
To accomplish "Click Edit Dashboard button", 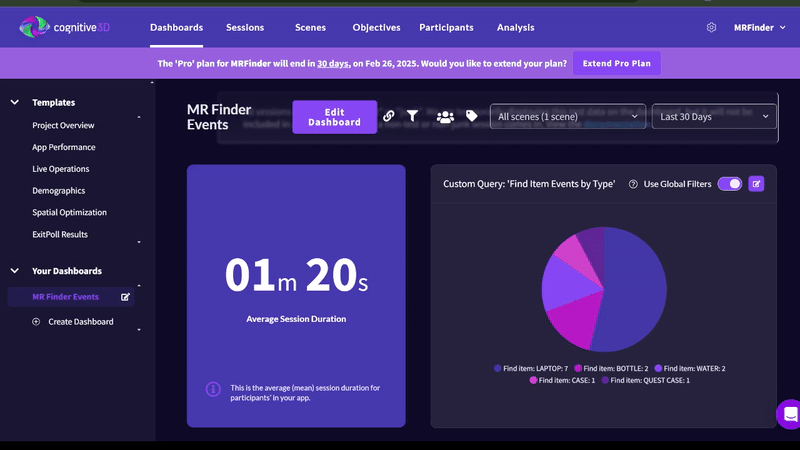I will [x=335, y=117].
